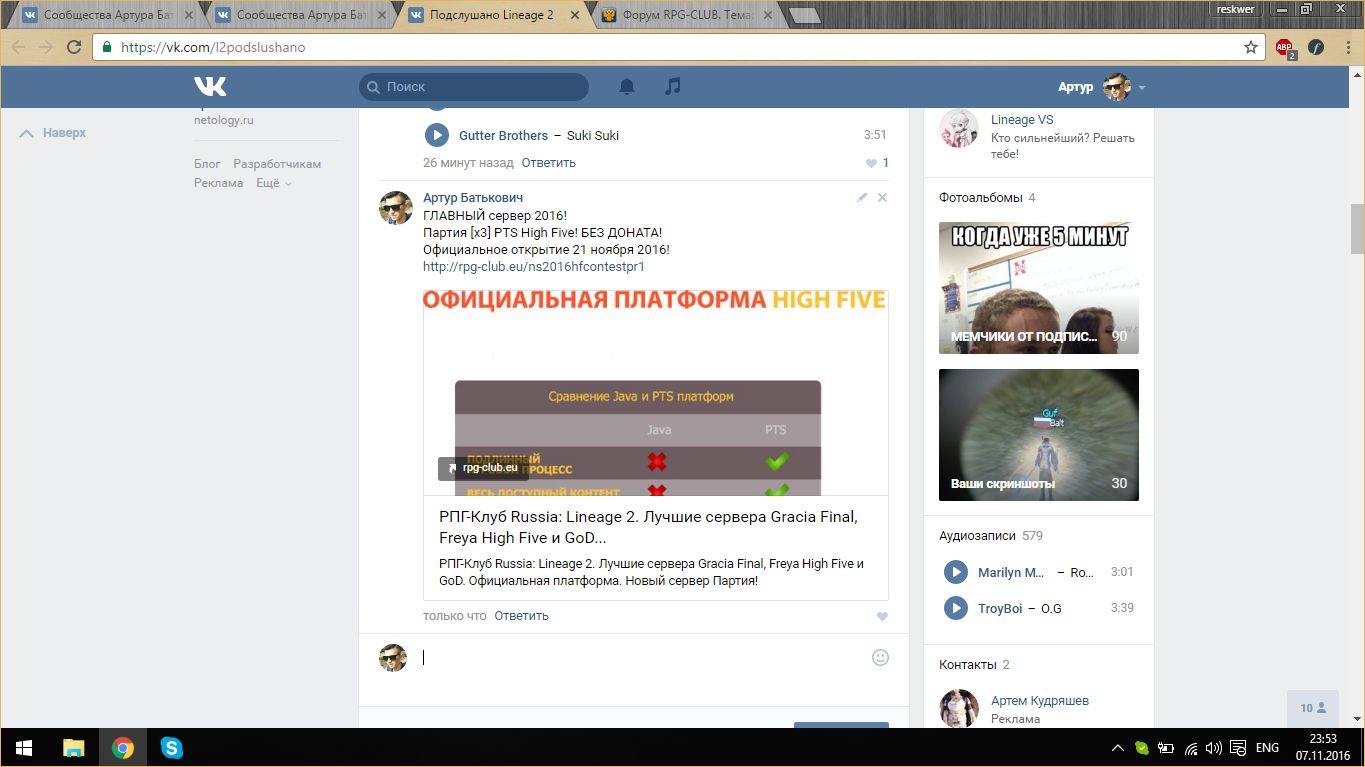Click the volume speaker tray icon
The height and width of the screenshot is (767, 1365).
1214,748
